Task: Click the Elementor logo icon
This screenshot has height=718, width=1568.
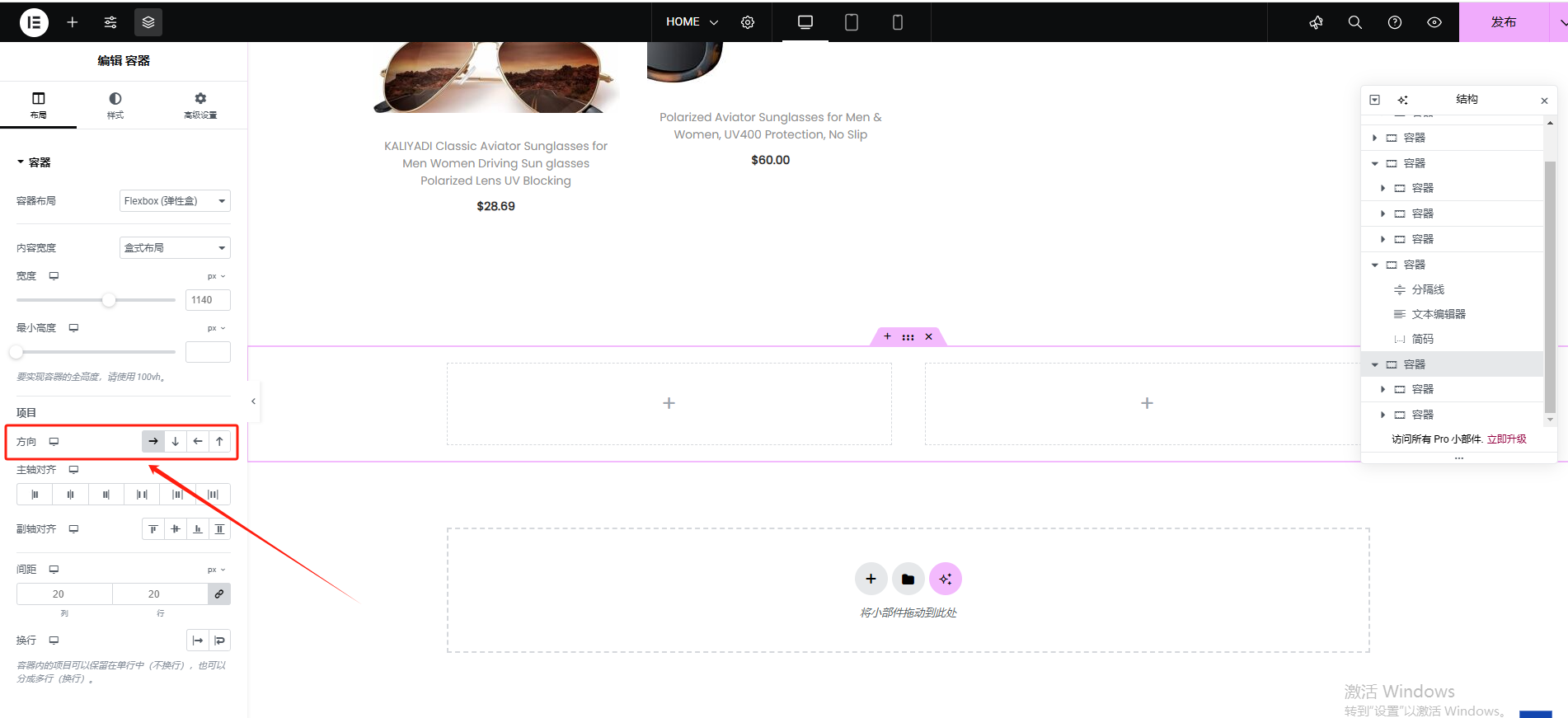Action: pyautogui.click(x=34, y=22)
